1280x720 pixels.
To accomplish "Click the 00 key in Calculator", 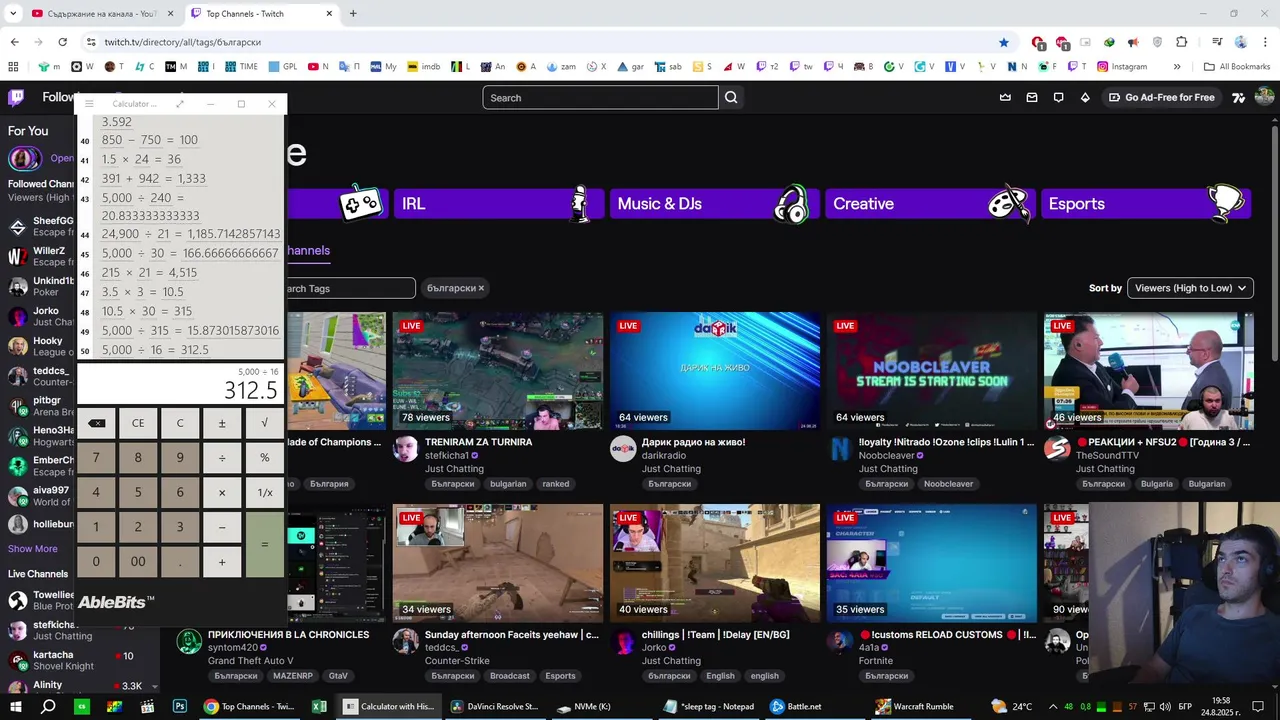I will 138,561.
